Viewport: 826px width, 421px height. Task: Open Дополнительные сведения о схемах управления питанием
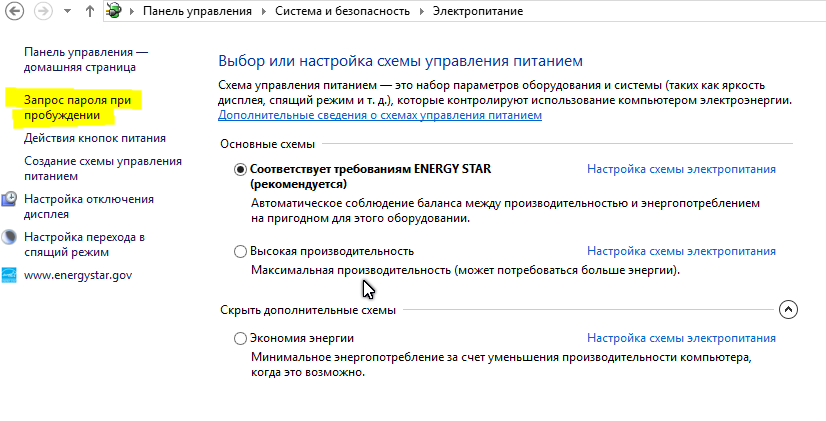coord(380,115)
